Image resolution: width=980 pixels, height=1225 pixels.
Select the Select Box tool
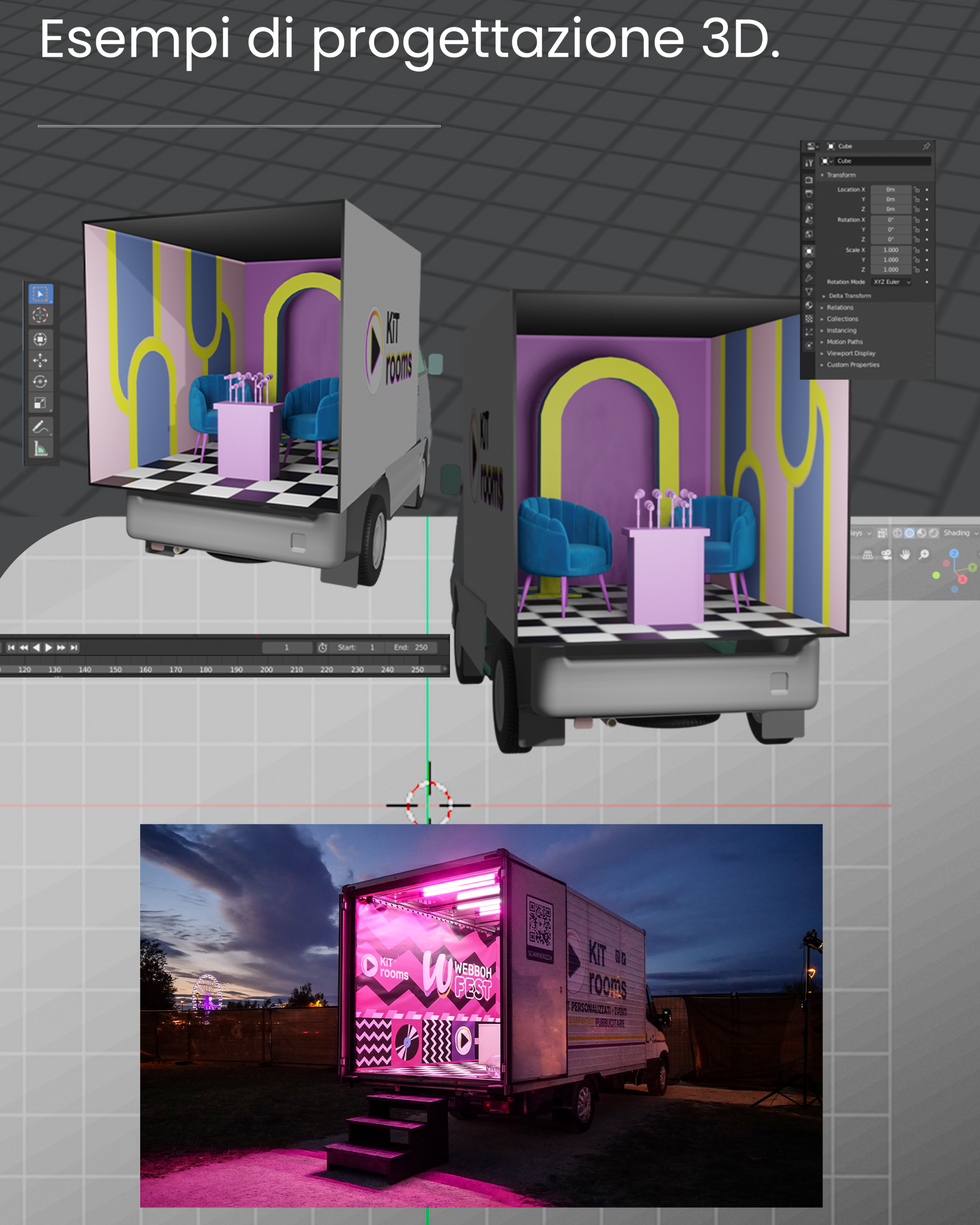point(40,294)
